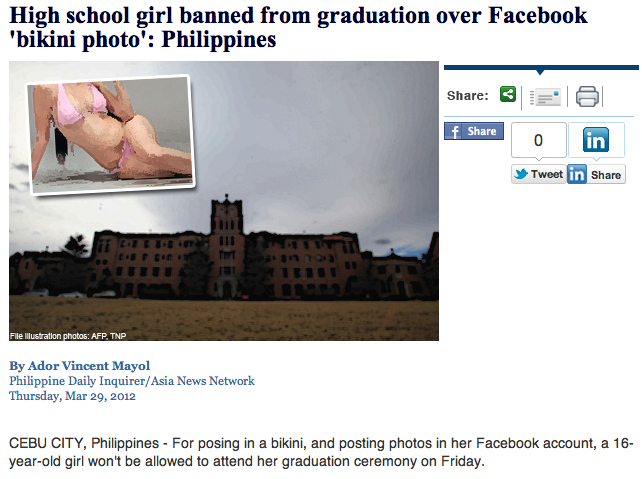Click the Twitter bird icon

[521, 174]
